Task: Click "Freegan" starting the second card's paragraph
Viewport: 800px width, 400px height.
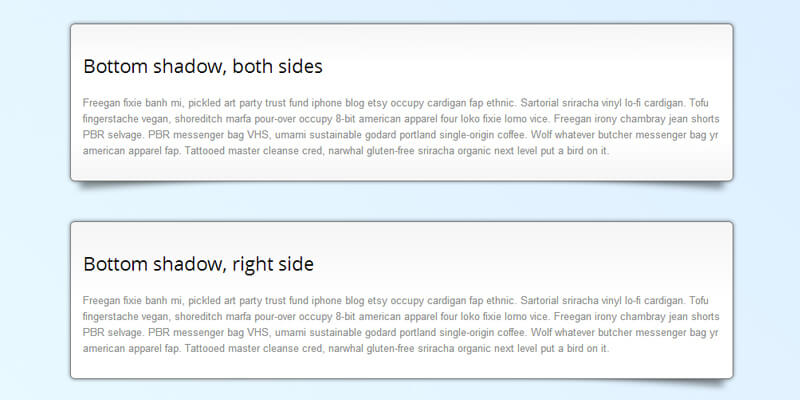Action: pyautogui.click(x=103, y=300)
